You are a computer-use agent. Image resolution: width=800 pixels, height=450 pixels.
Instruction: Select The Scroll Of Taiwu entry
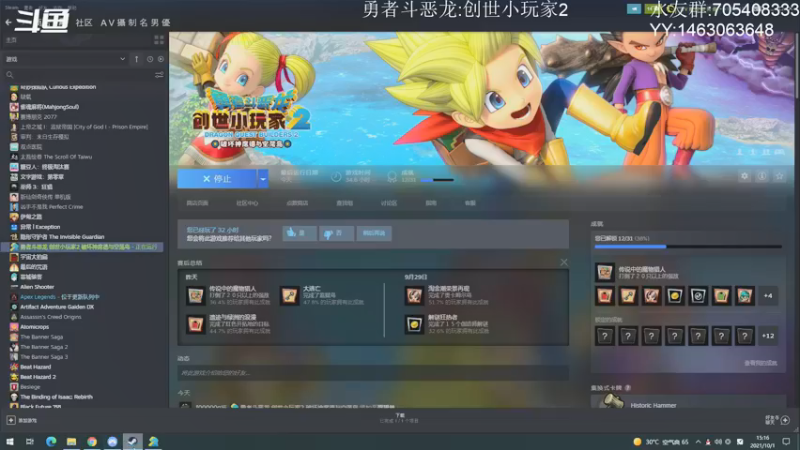click(56, 157)
